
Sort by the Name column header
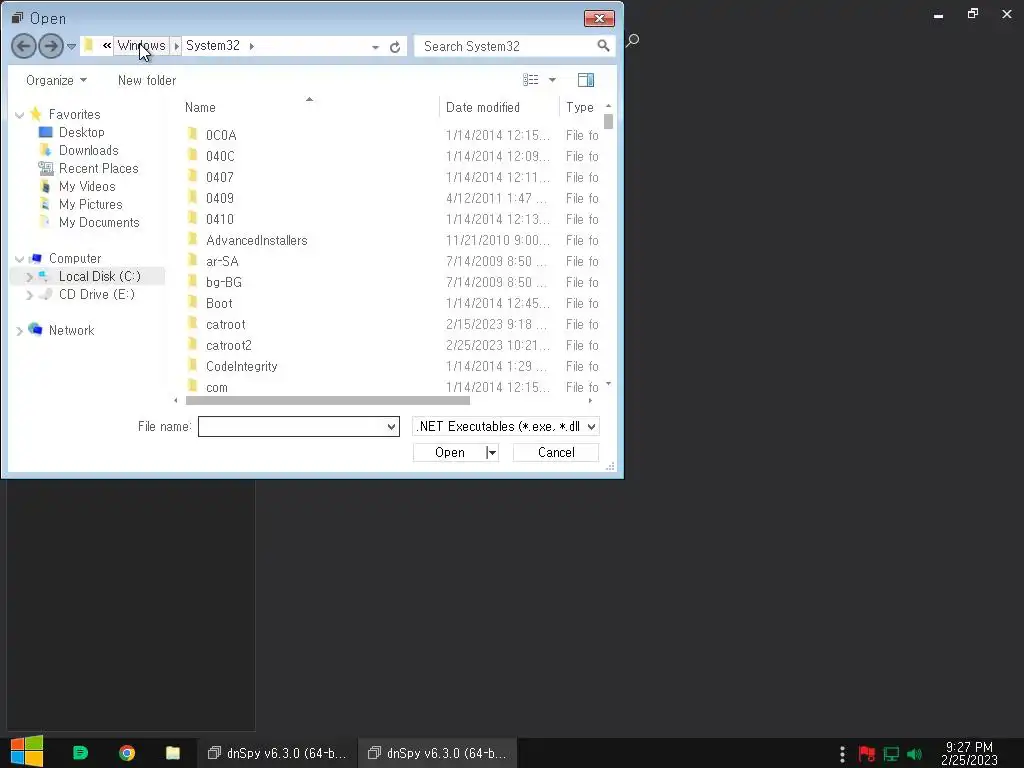[200, 107]
